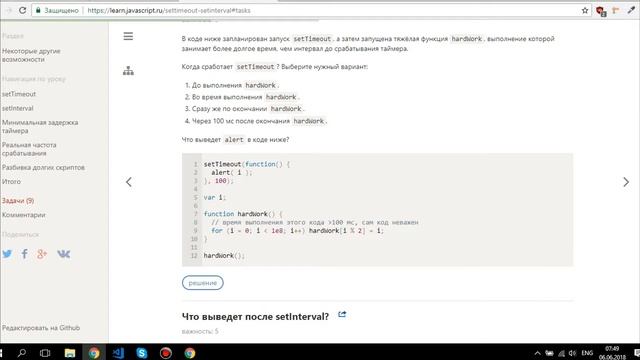Open the orange flag extension icon
This screenshot has height=360, width=640.
[x=616, y=10]
